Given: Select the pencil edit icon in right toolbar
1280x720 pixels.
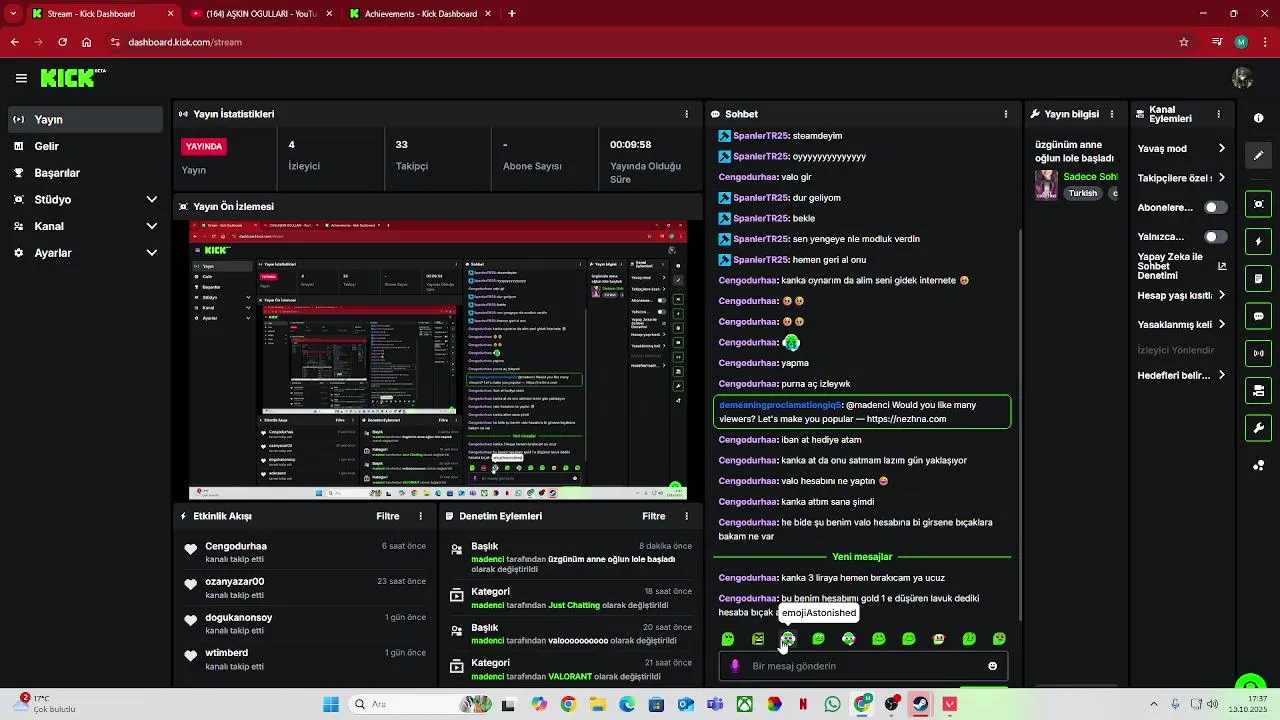Looking at the screenshot, I should tap(1258, 156).
